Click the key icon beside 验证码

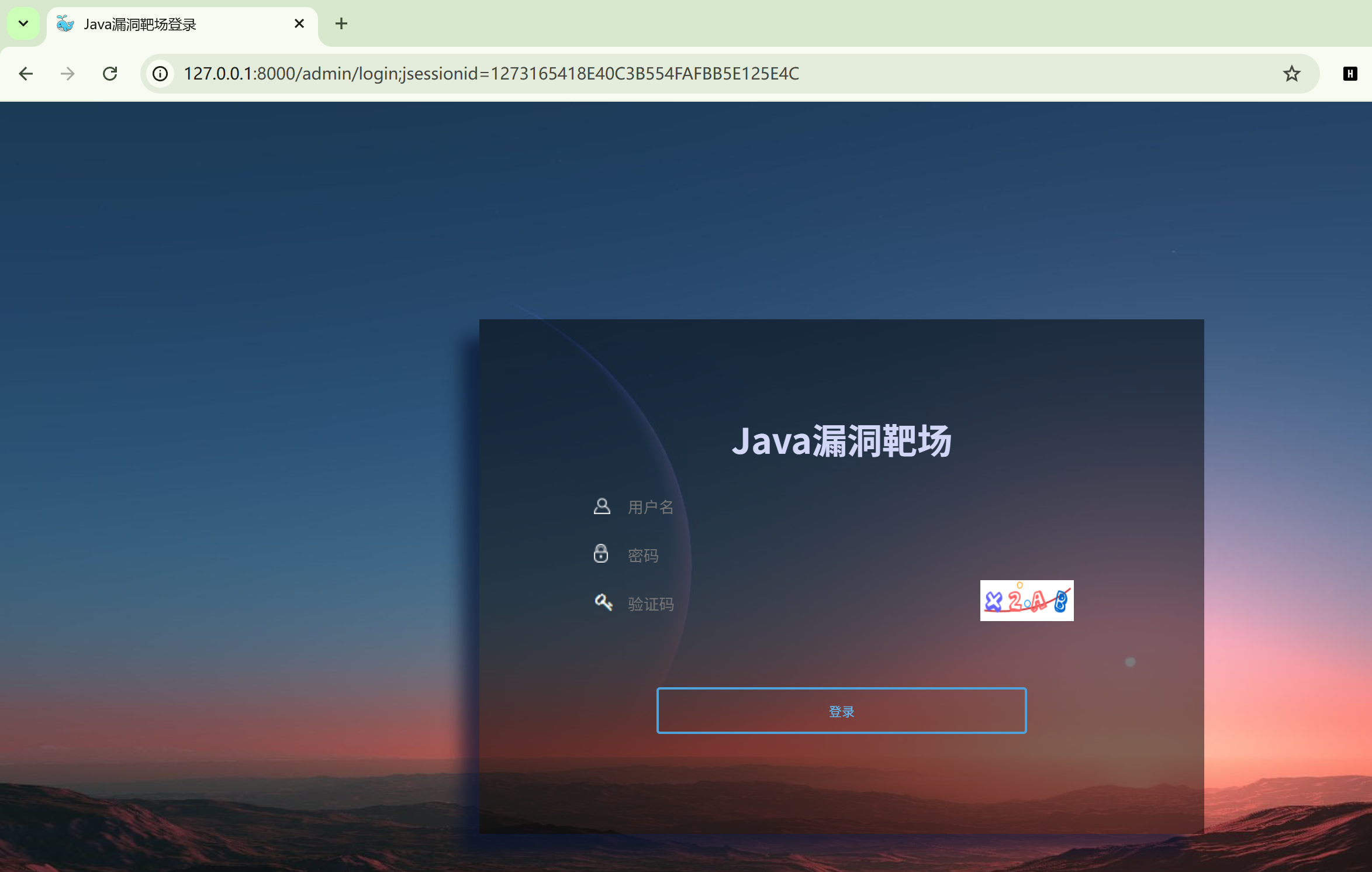603,602
